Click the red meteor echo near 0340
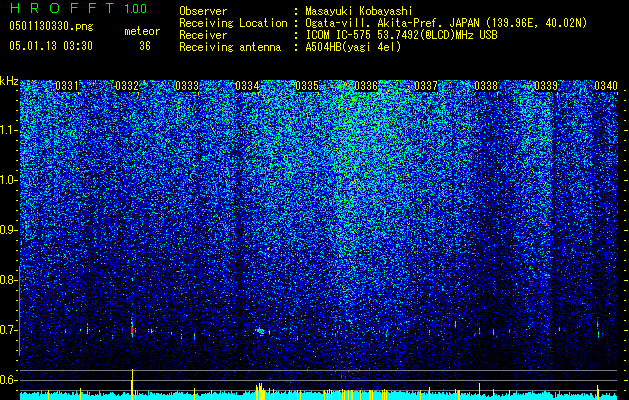 coord(598,325)
